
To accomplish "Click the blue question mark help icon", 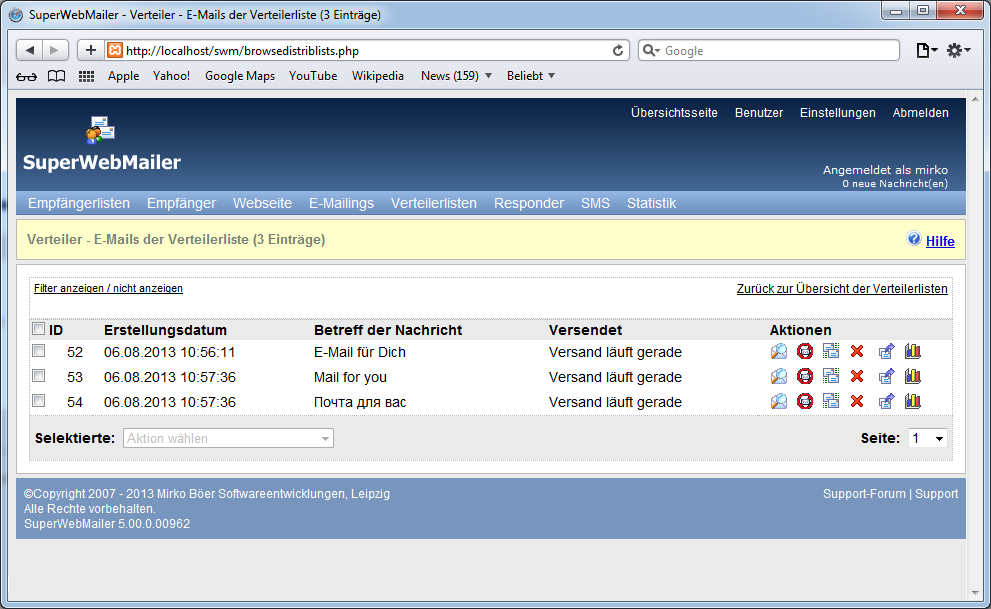I will [x=914, y=239].
